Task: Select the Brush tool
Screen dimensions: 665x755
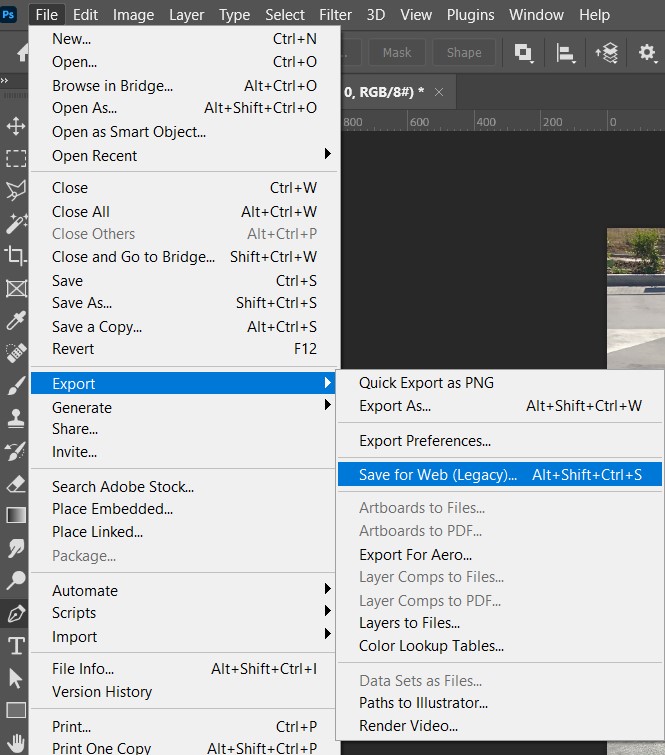Action: tap(15, 386)
